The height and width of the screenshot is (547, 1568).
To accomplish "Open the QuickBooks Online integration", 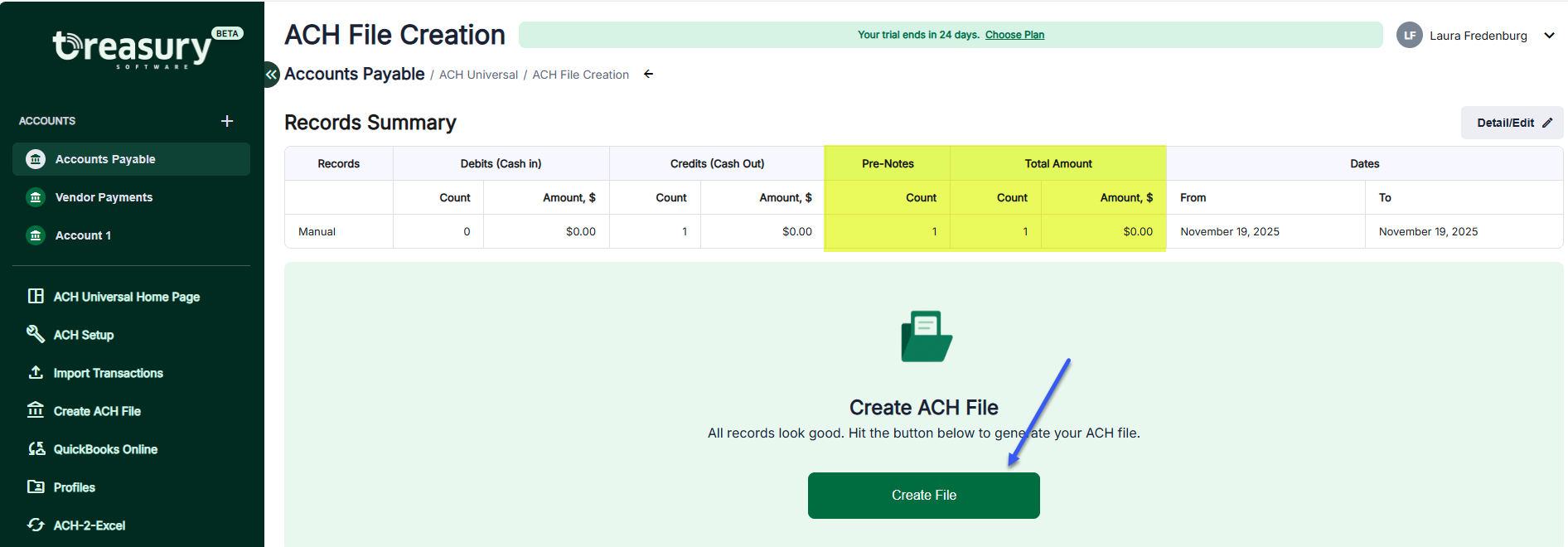I will [x=105, y=449].
